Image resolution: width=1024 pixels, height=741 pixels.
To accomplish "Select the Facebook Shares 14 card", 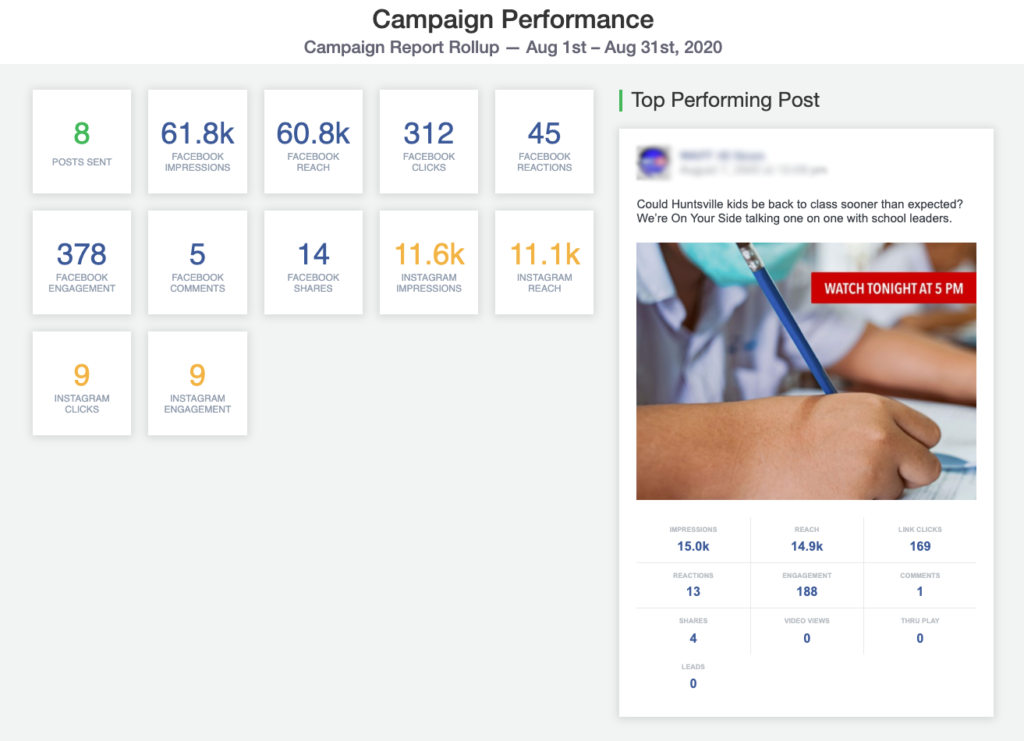I will pyautogui.click(x=313, y=263).
